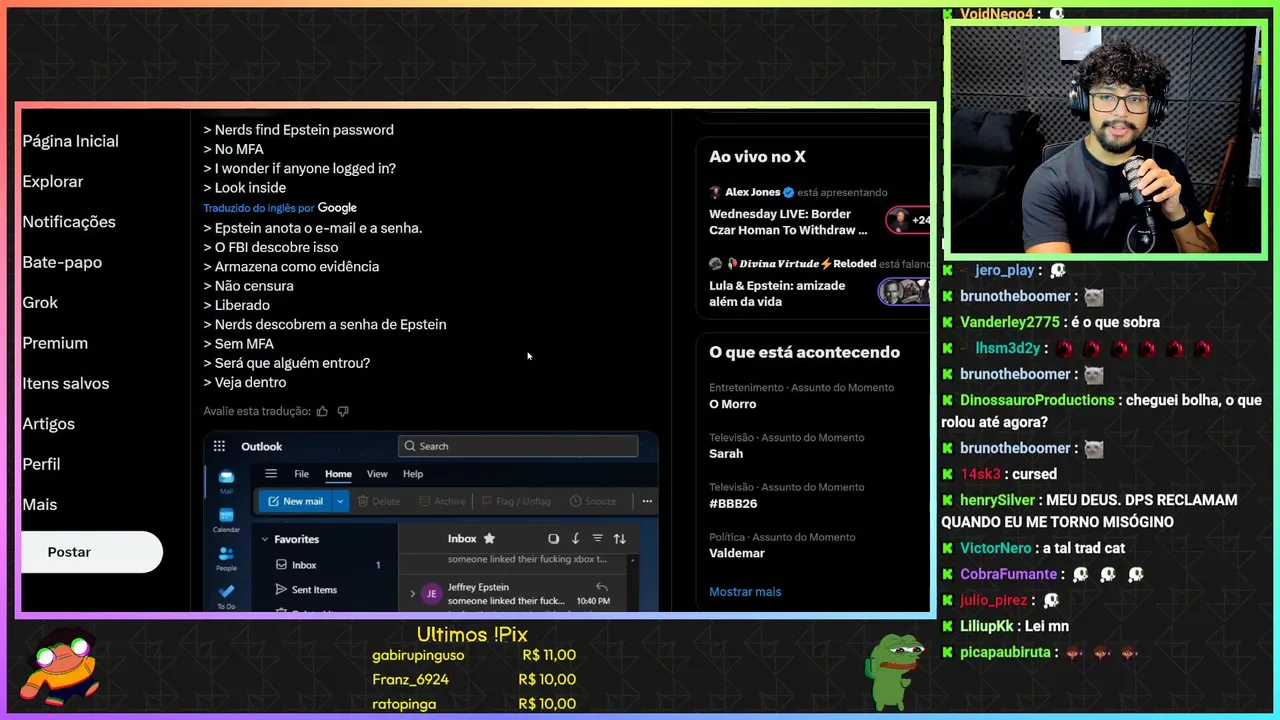Open Calendar in Outlook sidebar
Screen dimensions: 1280x720
tap(226, 519)
